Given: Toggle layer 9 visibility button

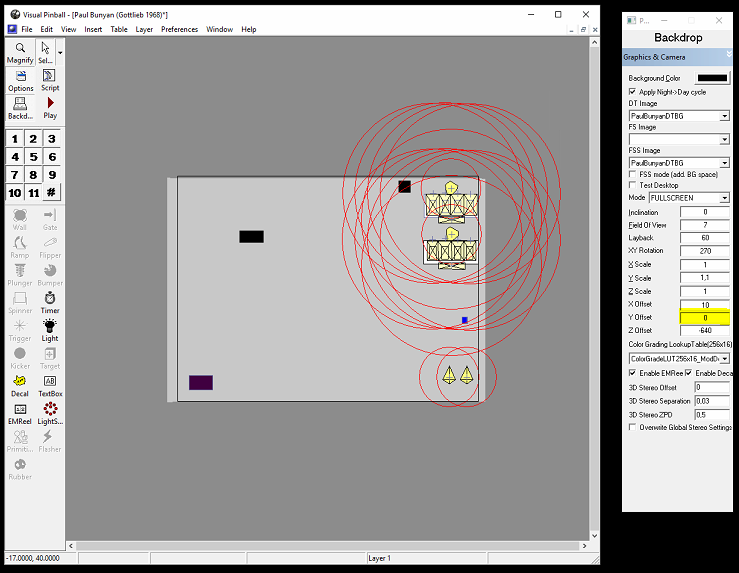Looking at the screenshot, I should [x=52, y=175].
